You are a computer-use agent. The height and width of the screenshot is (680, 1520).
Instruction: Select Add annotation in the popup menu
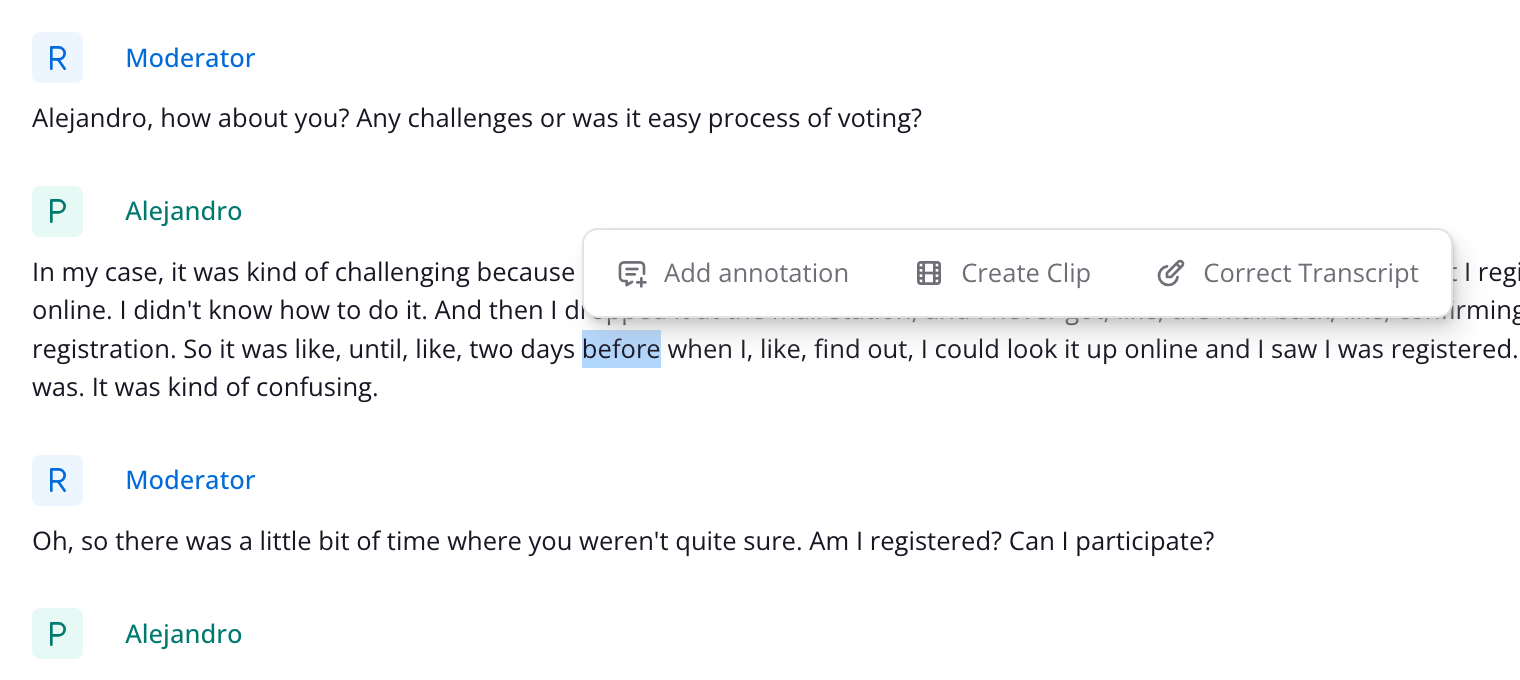733,274
